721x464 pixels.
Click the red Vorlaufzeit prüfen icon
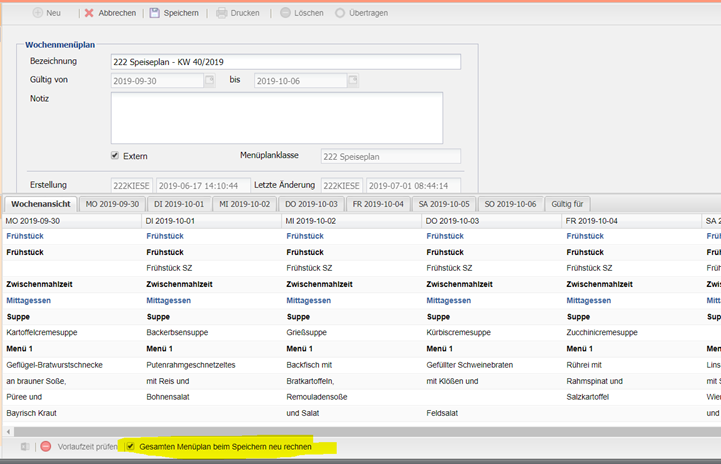tap(46, 446)
